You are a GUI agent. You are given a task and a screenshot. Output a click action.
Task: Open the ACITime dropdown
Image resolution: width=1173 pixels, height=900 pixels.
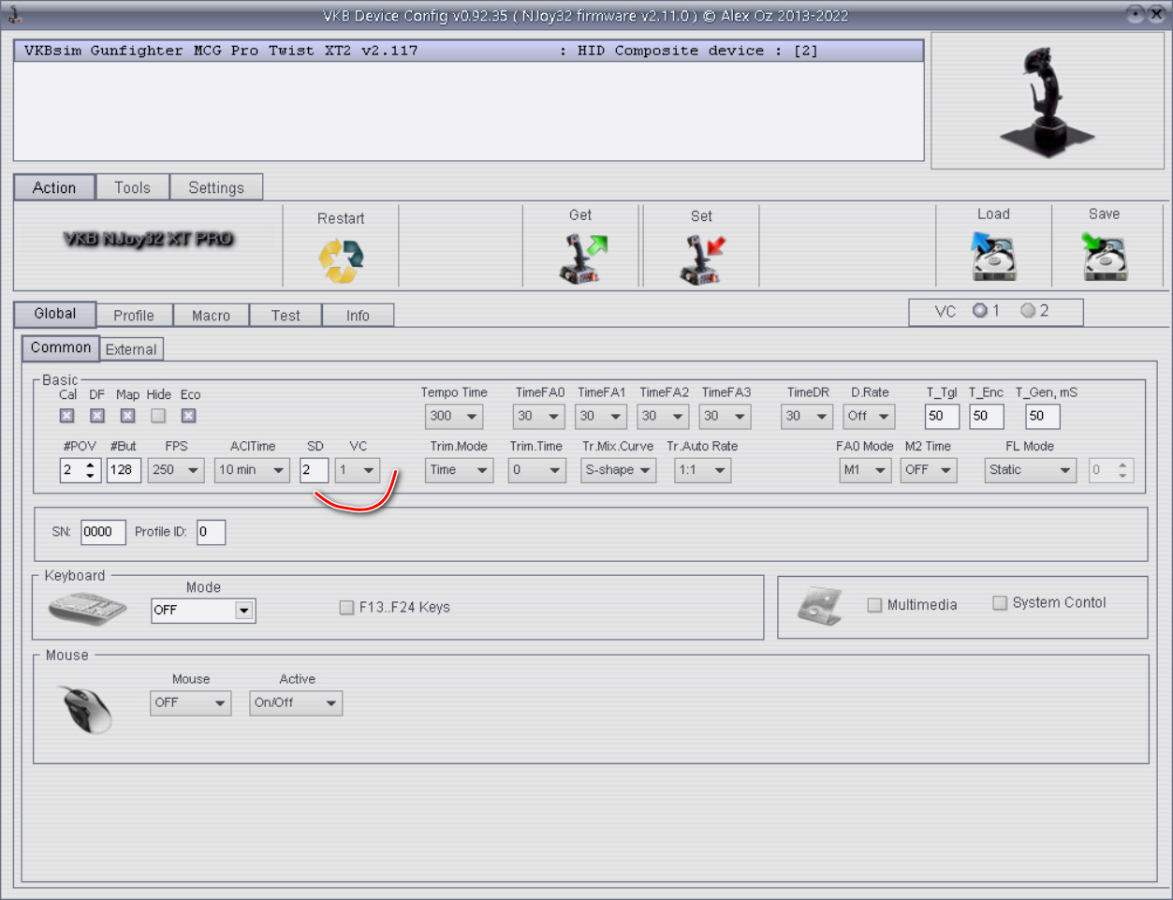251,470
